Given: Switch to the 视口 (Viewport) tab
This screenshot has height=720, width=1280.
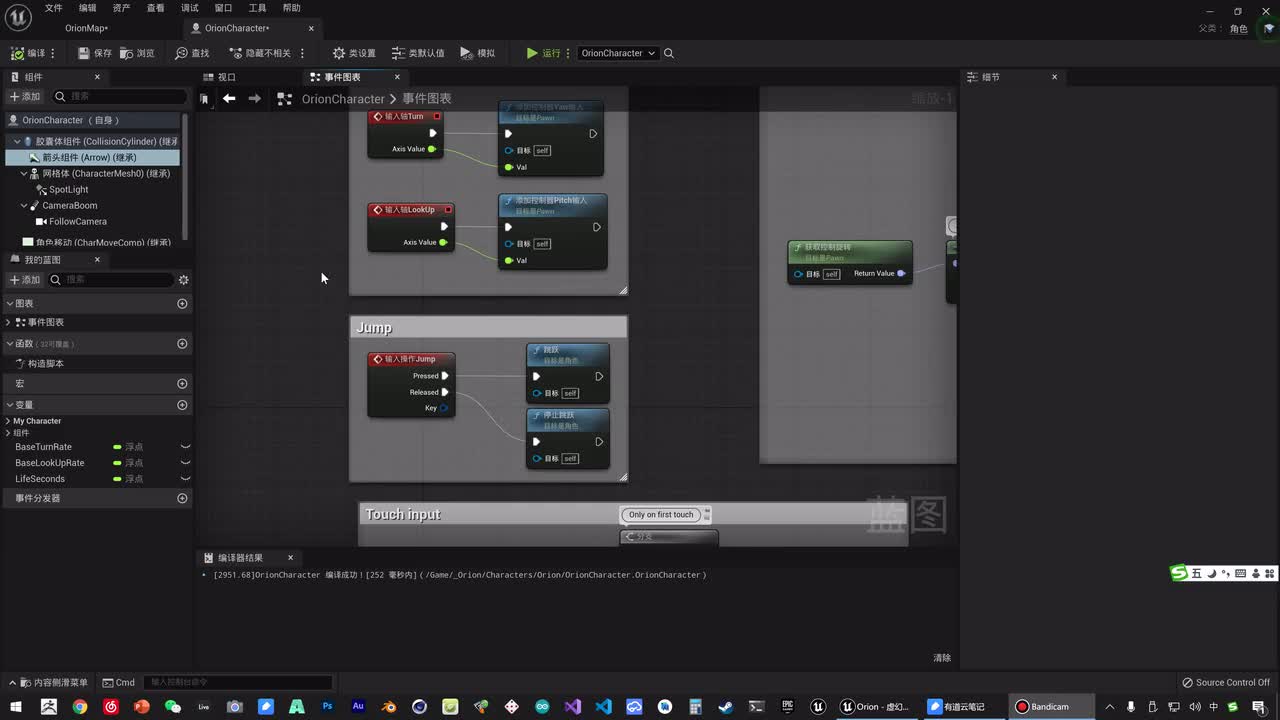Looking at the screenshot, I should tap(220, 77).
